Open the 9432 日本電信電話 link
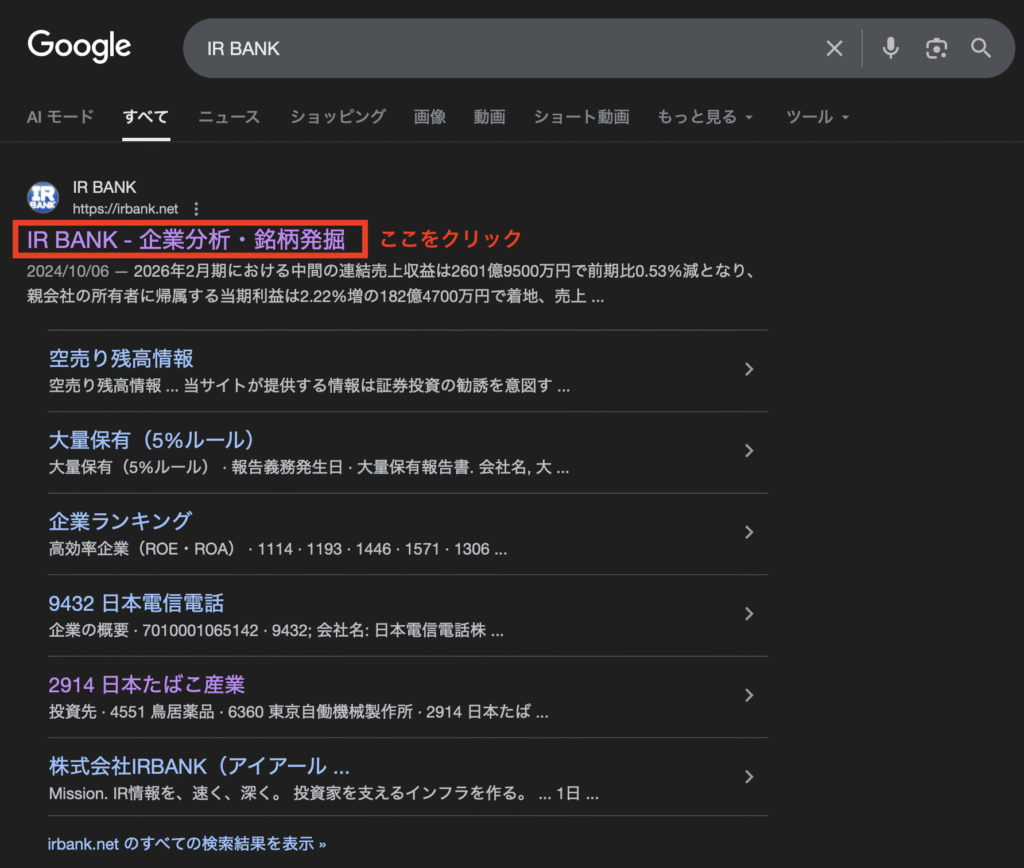The height and width of the screenshot is (868, 1024). (136, 603)
